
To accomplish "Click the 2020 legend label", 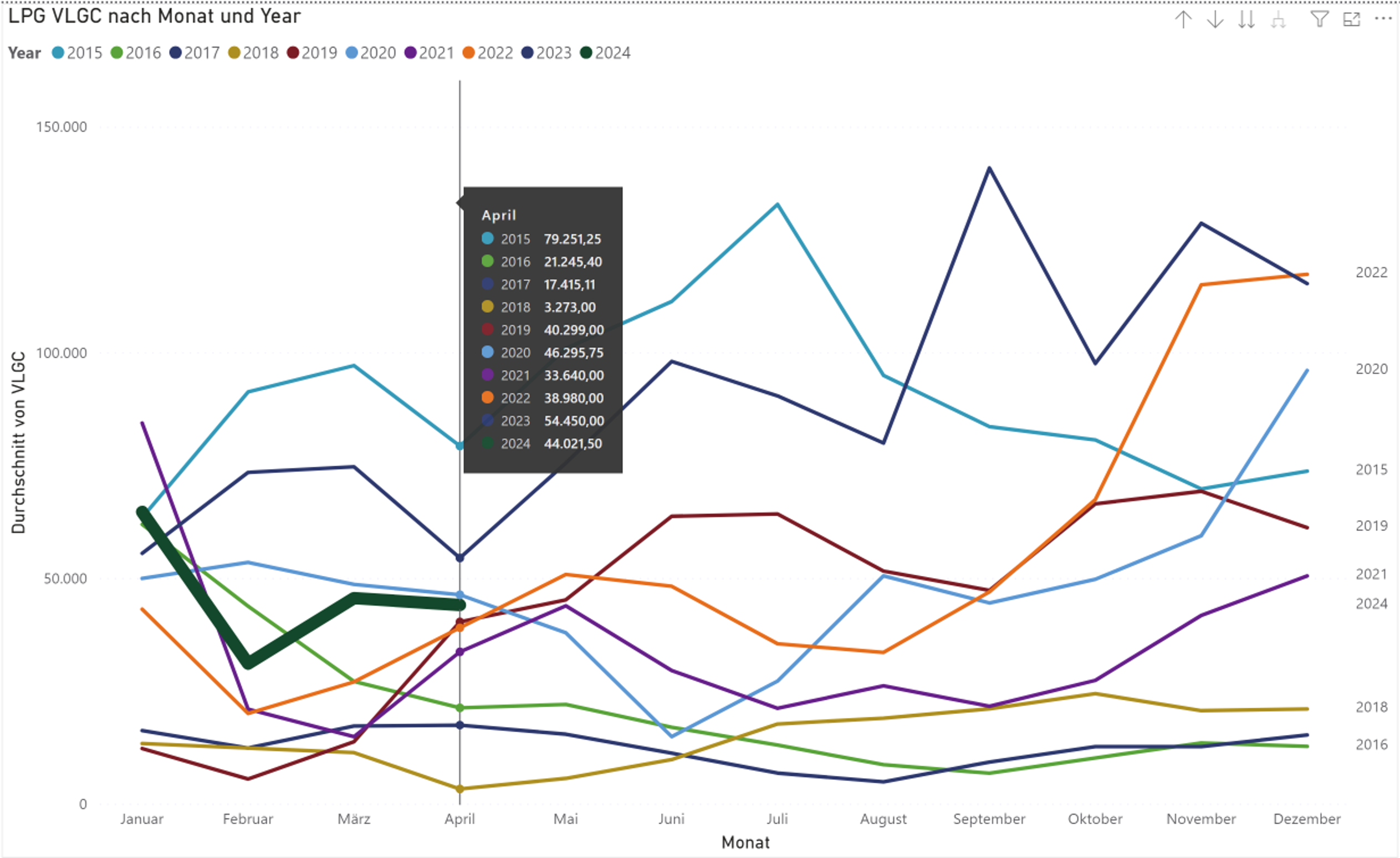I will pos(378,53).
